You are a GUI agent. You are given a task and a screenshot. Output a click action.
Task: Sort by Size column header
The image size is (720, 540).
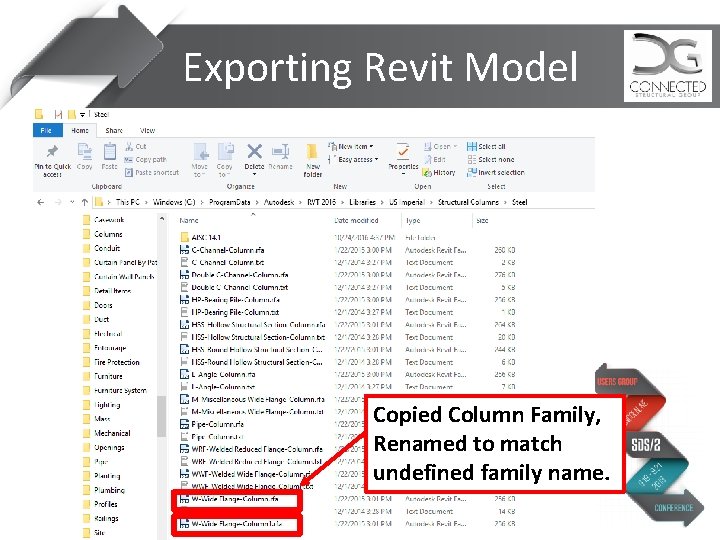click(x=482, y=220)
